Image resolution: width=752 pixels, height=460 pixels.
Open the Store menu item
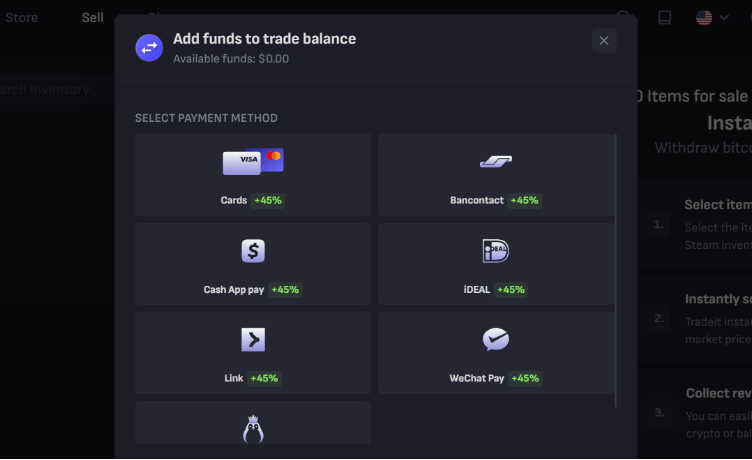(x=21, y=18)
